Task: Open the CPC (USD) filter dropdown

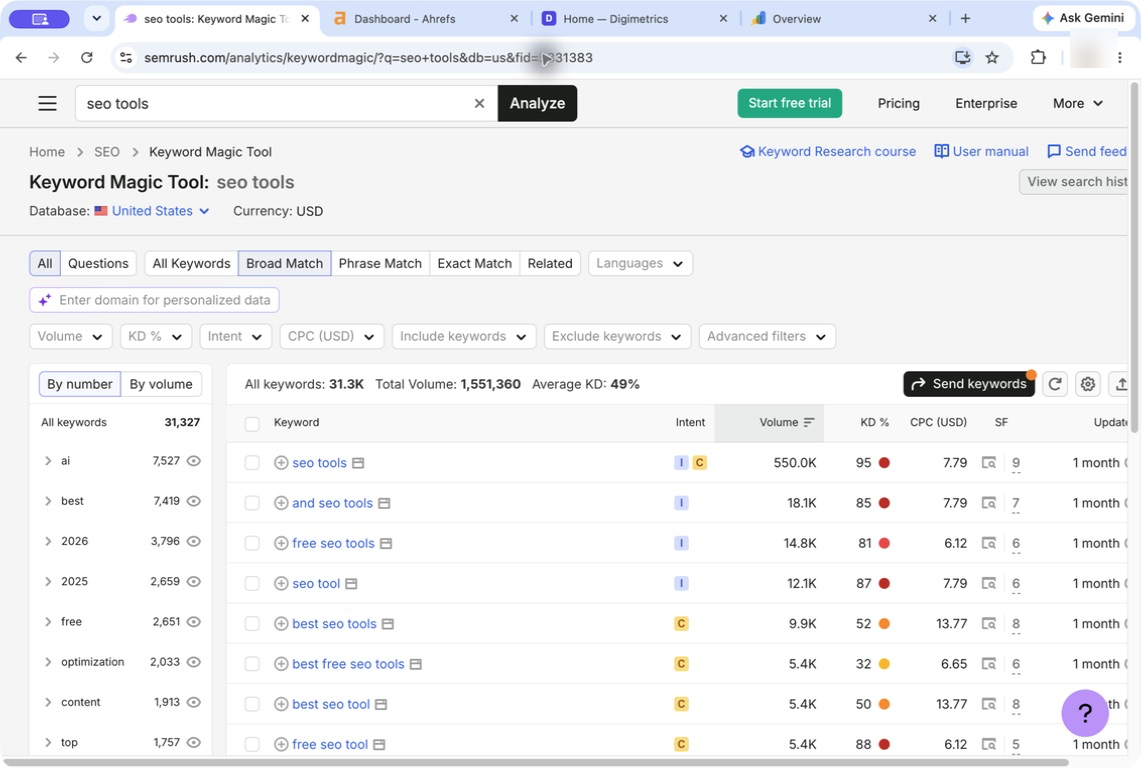Action: (x=331, y=336)
